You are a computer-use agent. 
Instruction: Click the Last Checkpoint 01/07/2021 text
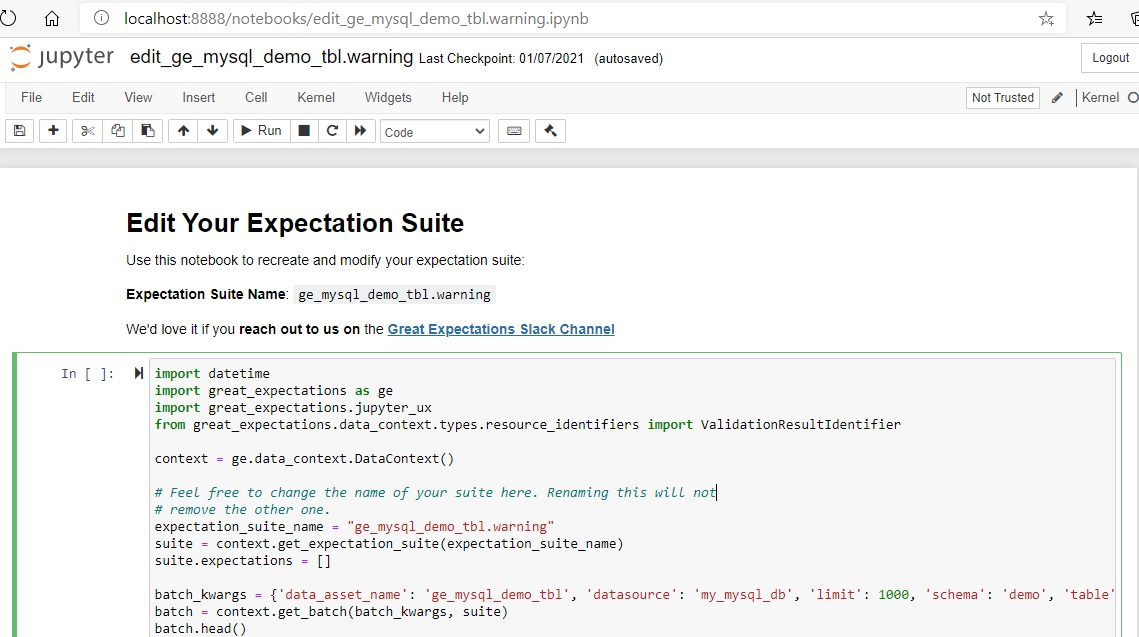click(501, 59)
